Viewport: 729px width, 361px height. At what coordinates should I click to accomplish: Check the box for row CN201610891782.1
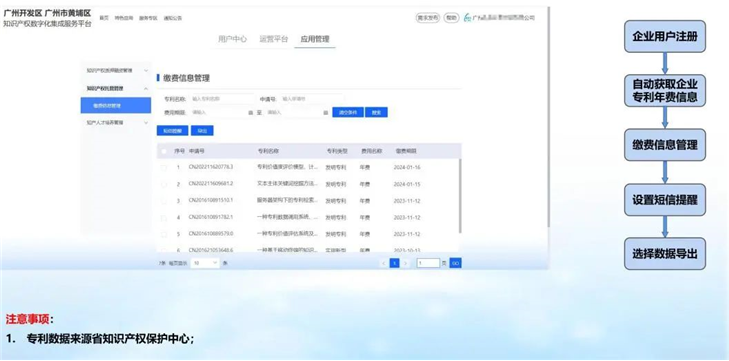point(163,217)
